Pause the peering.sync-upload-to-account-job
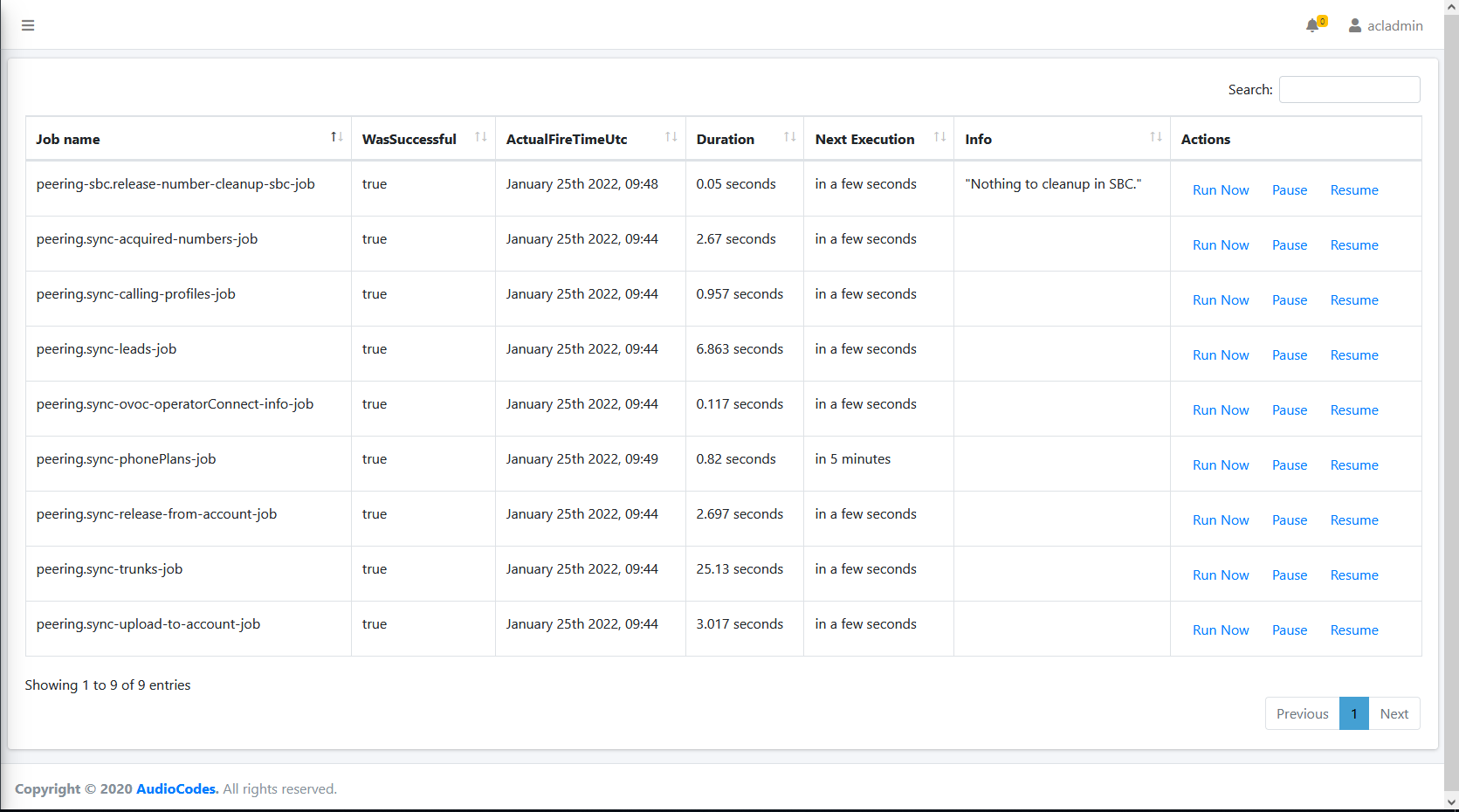The width and height of the screenshot is (1459, 812). 1289,630
